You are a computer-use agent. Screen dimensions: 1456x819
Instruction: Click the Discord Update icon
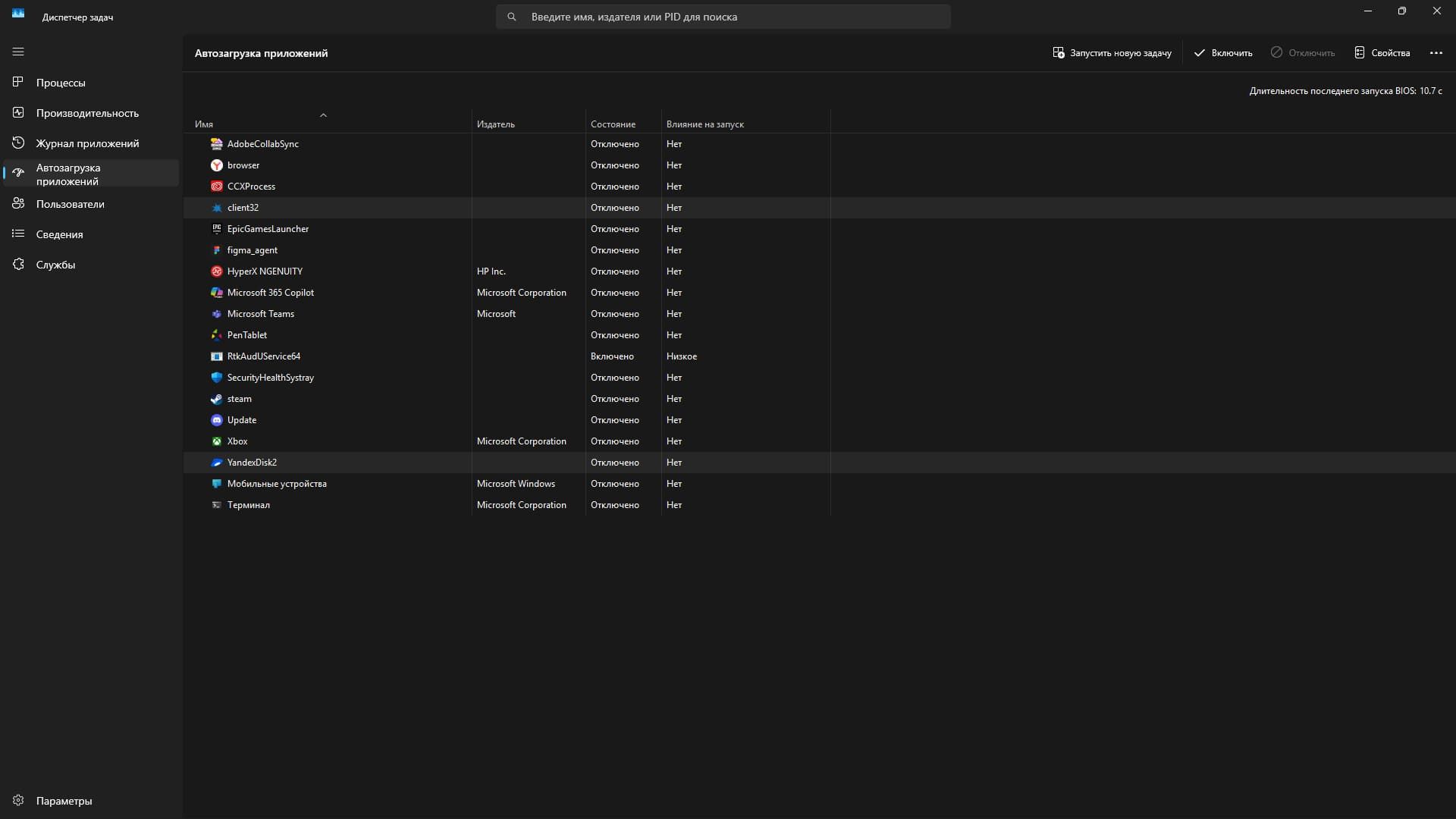point(217,420)
